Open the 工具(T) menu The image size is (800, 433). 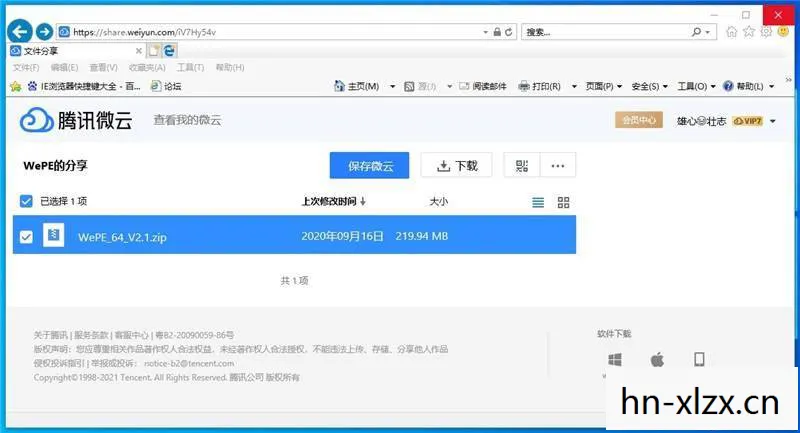190,67
